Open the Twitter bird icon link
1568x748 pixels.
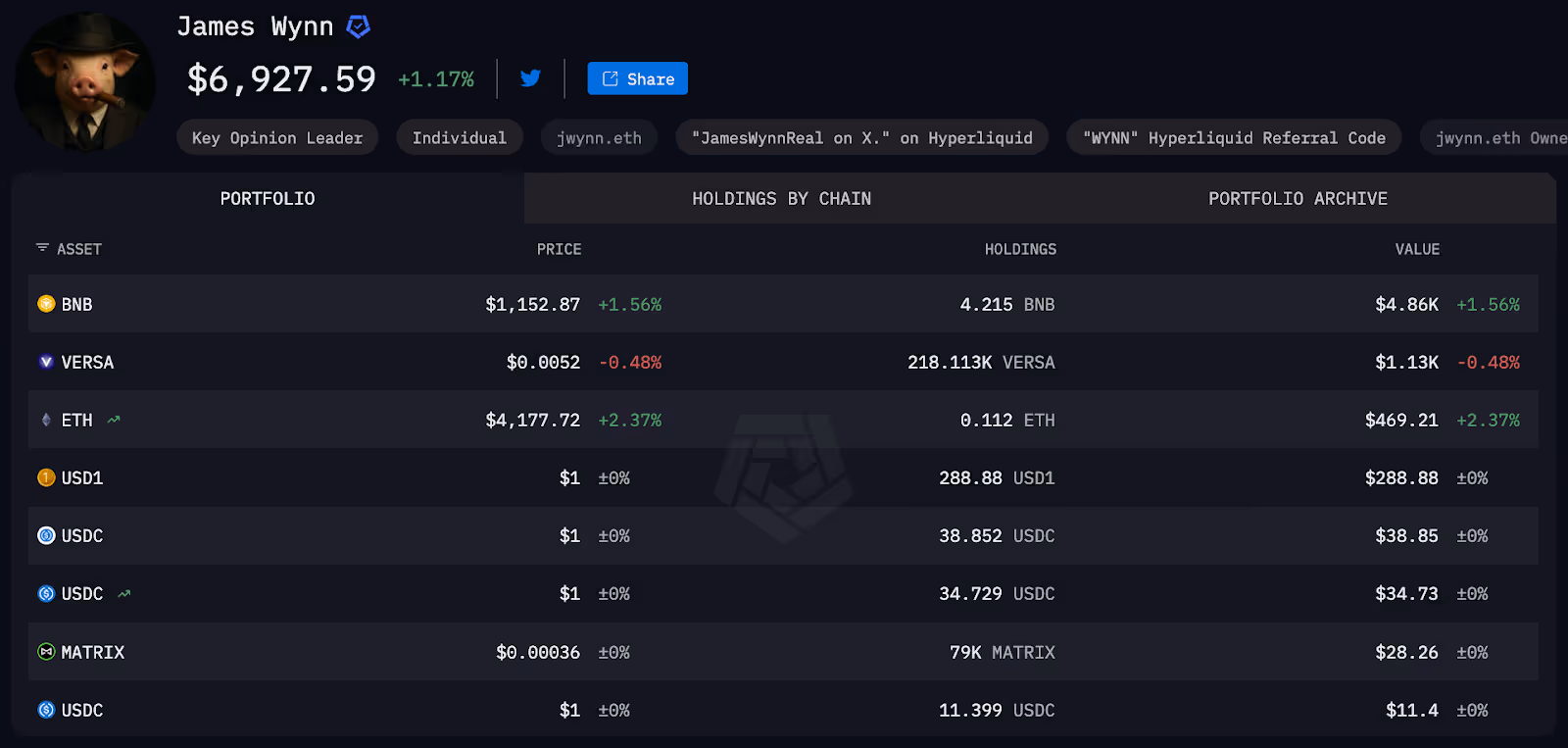pyautogui.click(x=530, y=78)
